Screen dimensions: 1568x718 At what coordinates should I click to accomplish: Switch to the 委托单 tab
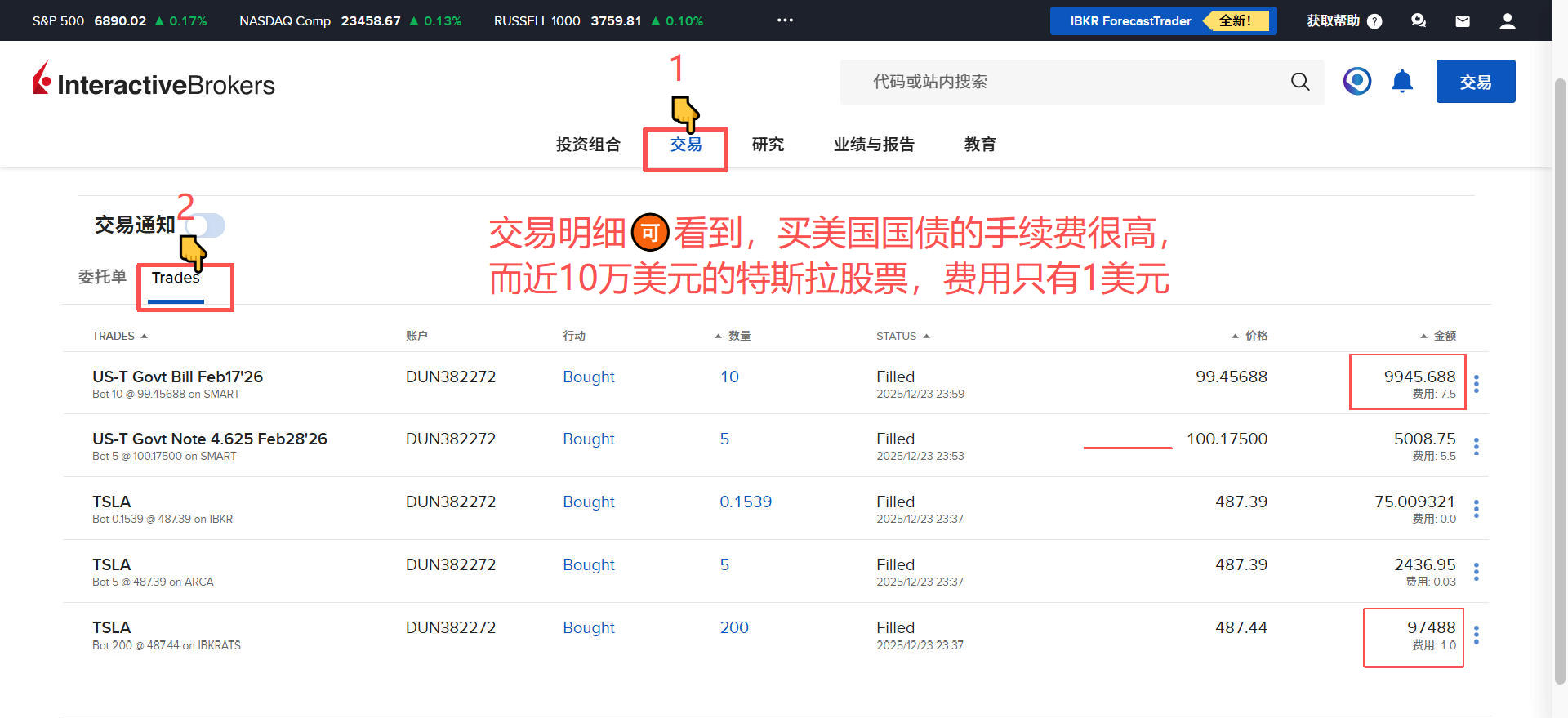click(x=102, y=277)
